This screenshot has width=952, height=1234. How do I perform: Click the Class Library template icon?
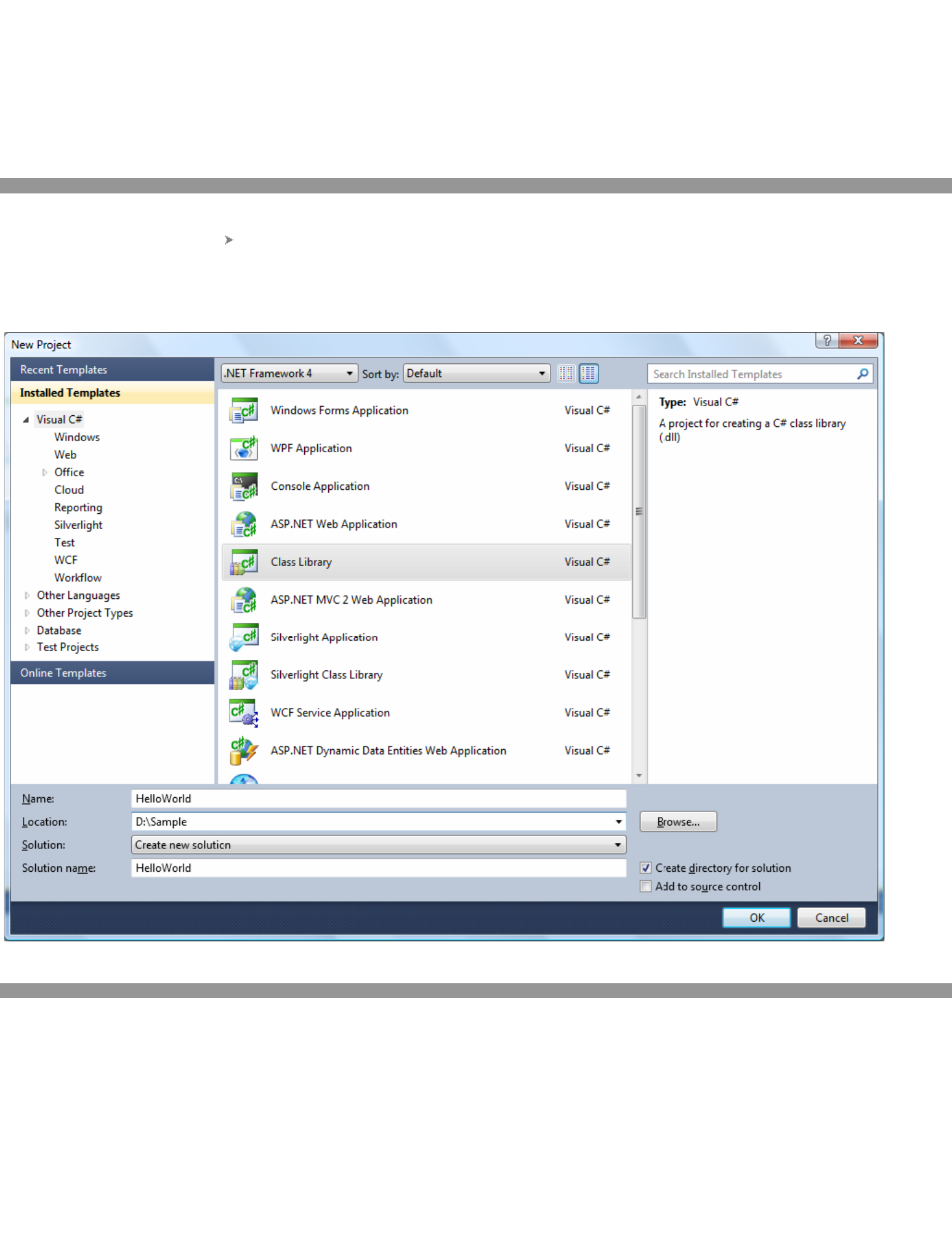pyautogui.click(x=243, y=562)
